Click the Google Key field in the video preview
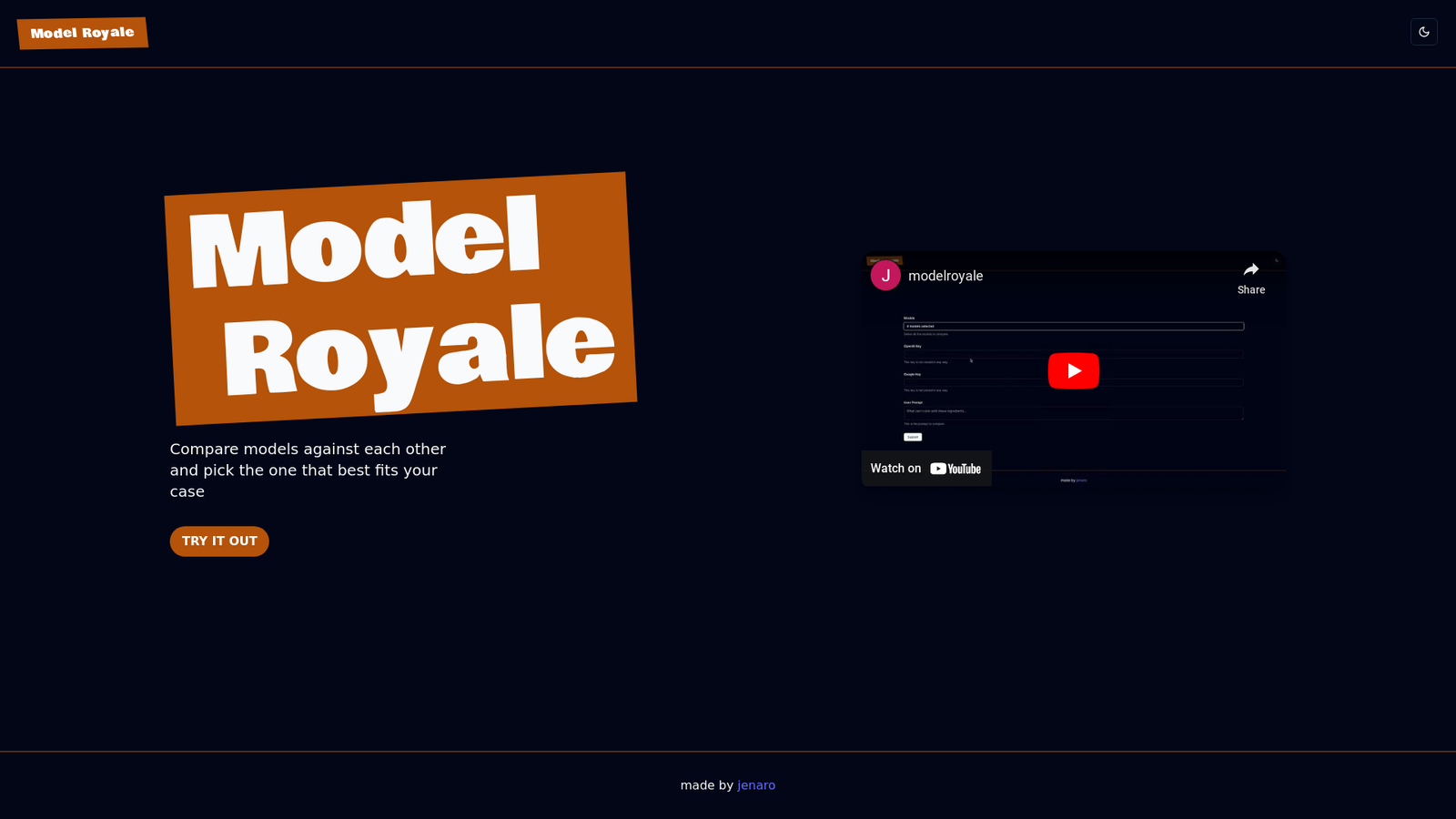Image resolution: width=1456 pixels, height=819 pixels. click(x=1074, y=382)
